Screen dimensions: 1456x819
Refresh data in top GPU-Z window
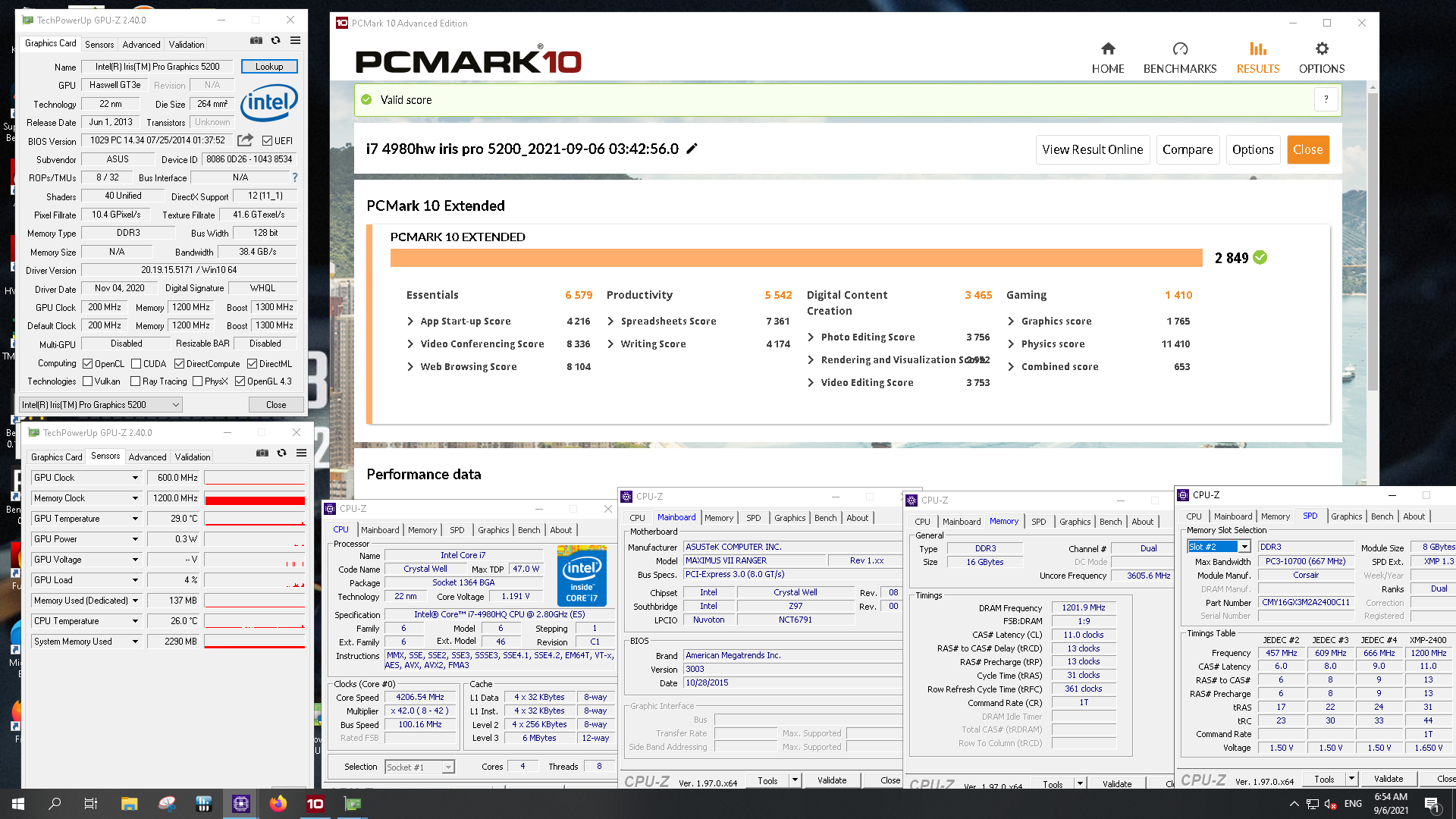[276, 40]
